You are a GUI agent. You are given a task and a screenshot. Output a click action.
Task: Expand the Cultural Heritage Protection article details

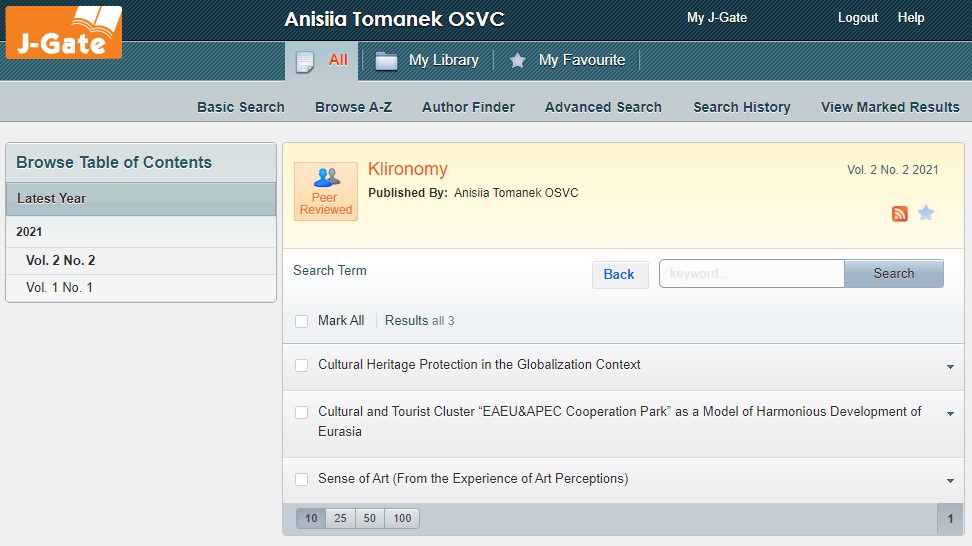pyautogui.click(x=950, y=367)
